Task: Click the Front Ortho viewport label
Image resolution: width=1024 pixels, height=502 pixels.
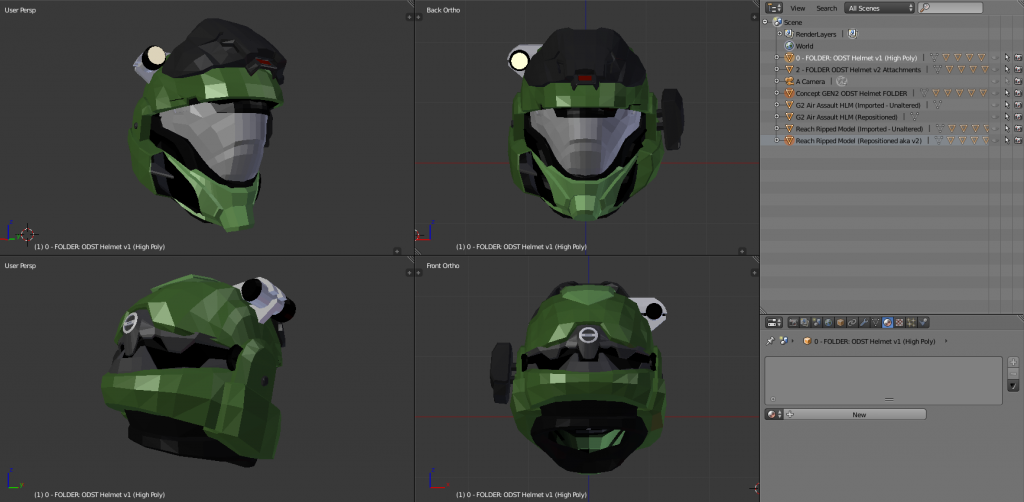Action: click(x=443, y=266)
